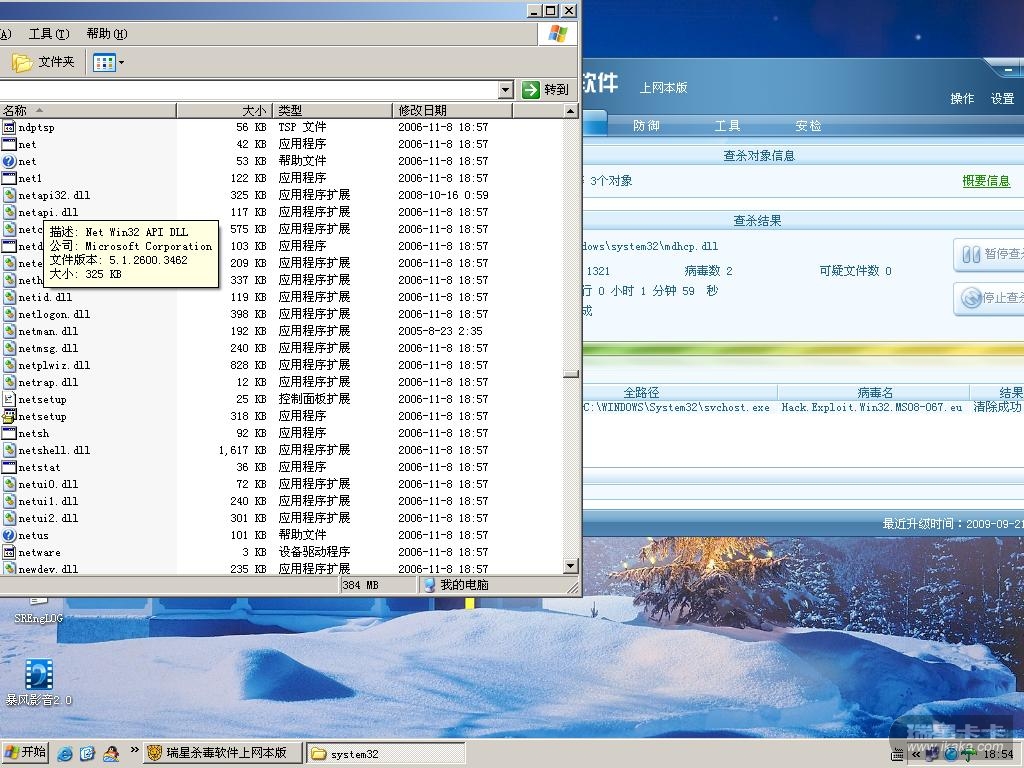Sort files by the Size column header
The height and width of the screenshot is (768, 1024).
click(x=223, y=110)
